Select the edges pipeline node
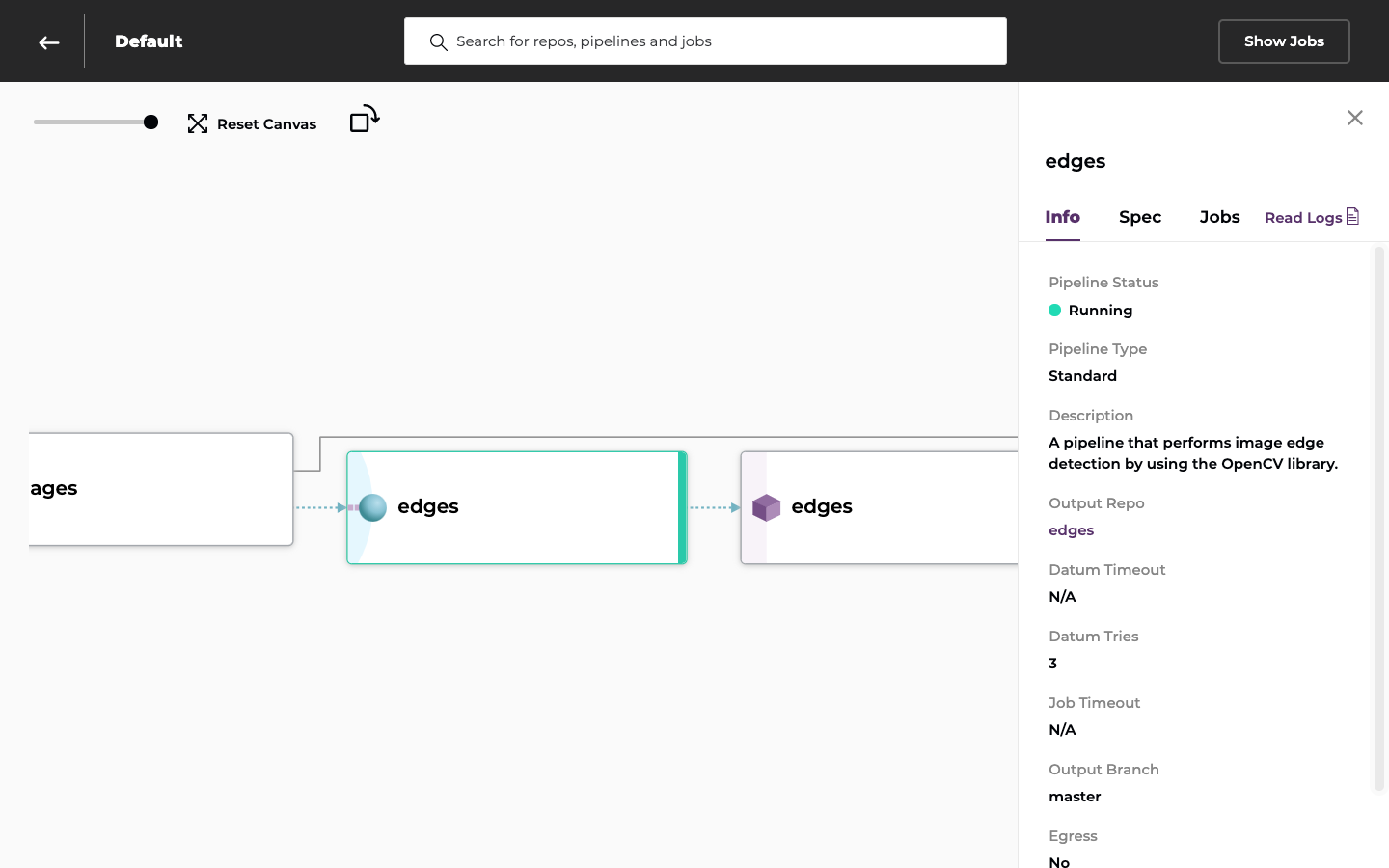1389x868 pixels. coord(521,507)
